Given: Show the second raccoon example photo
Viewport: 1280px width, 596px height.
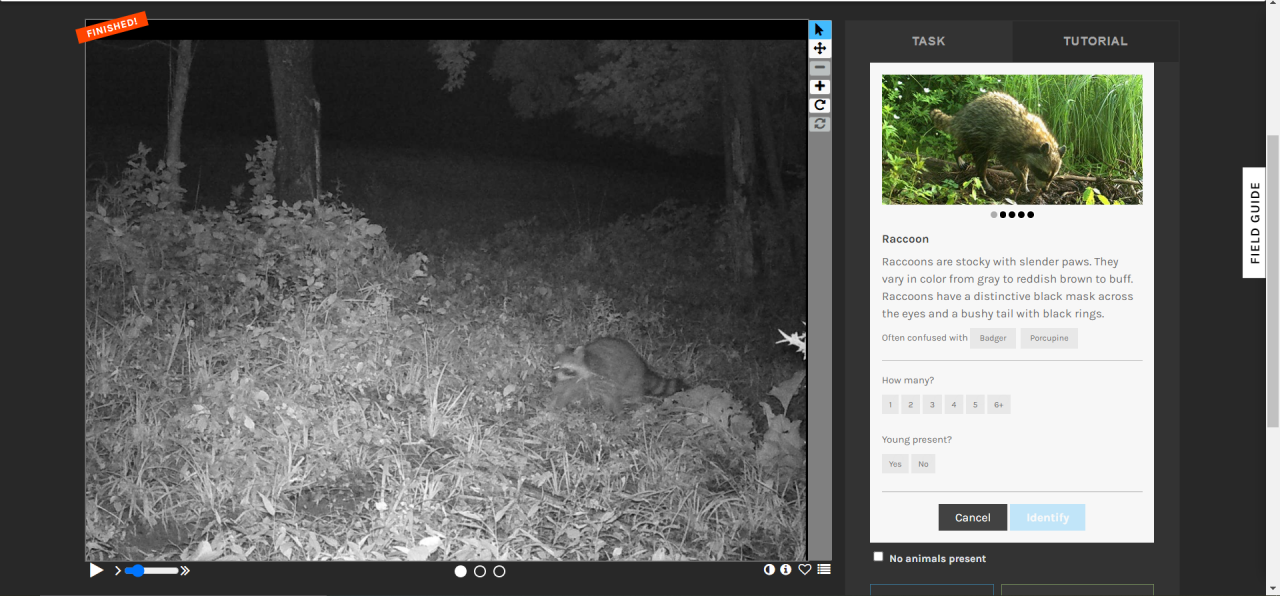Looking at the screenshot, I should 1003,214.
